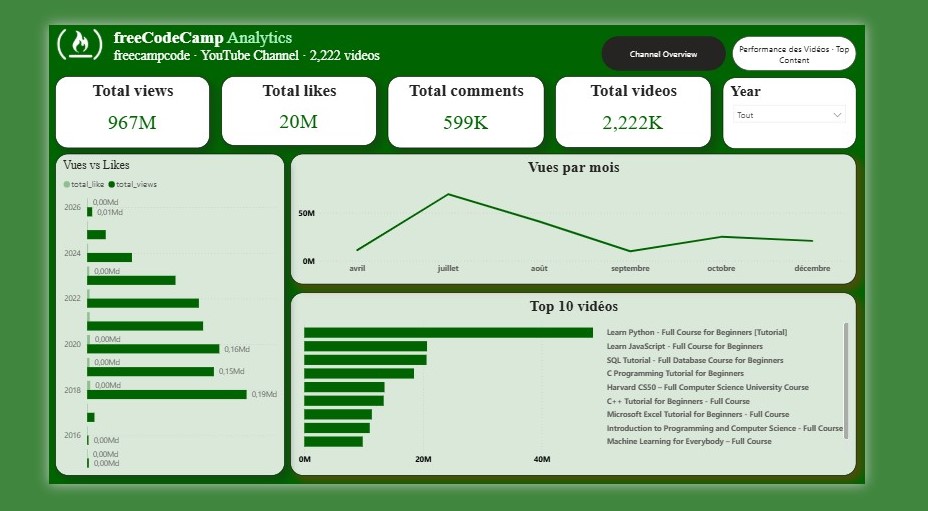Click the 40M axis tick label
Screen dimensions: 928x511
(542, 459)
